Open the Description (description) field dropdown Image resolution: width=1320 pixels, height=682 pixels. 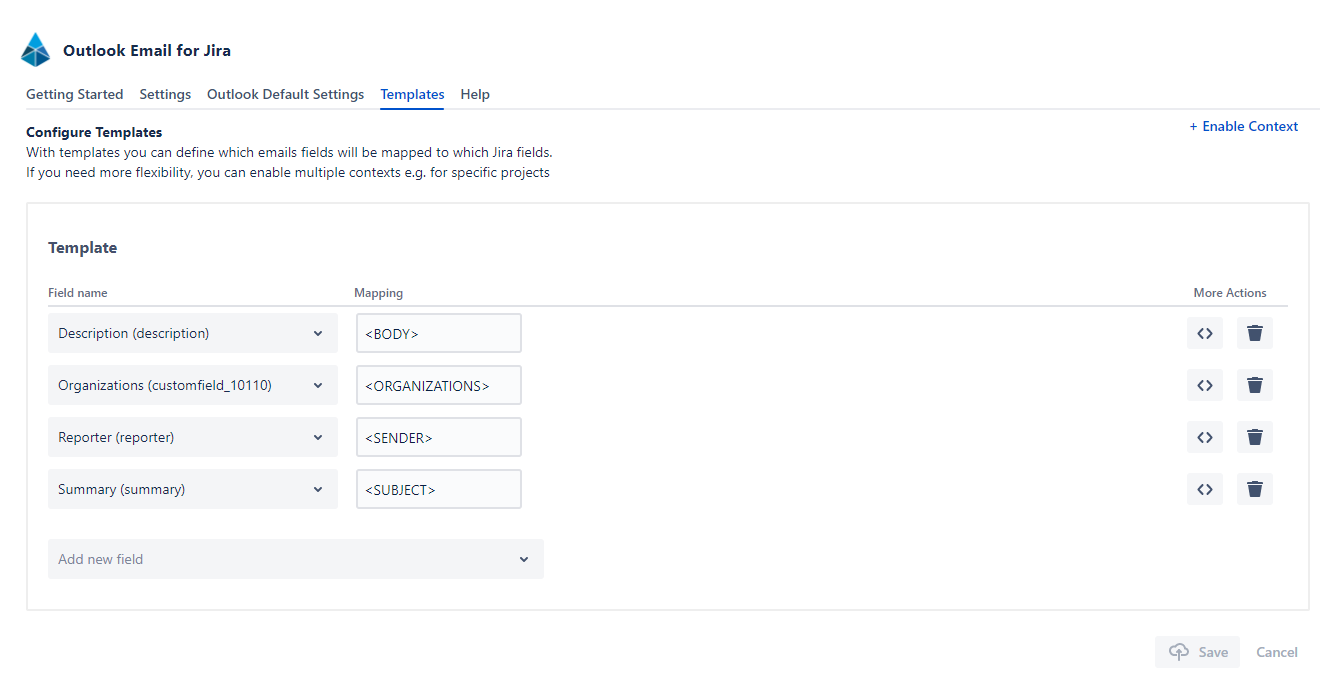click(192, 333)
